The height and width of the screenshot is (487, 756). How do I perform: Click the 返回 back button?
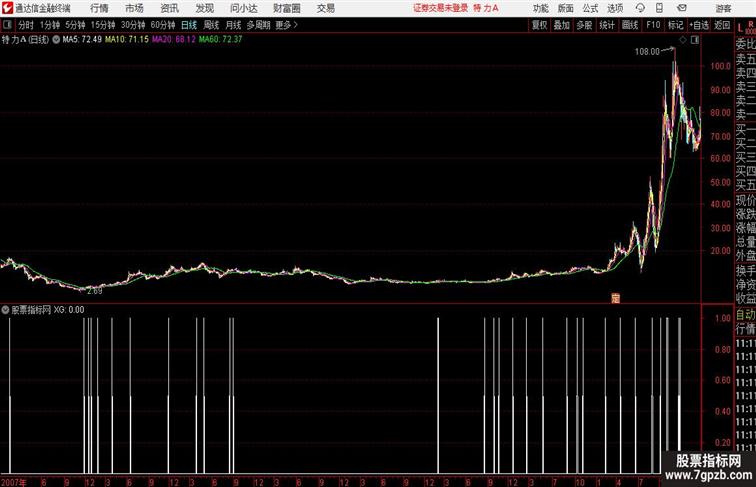722,25
